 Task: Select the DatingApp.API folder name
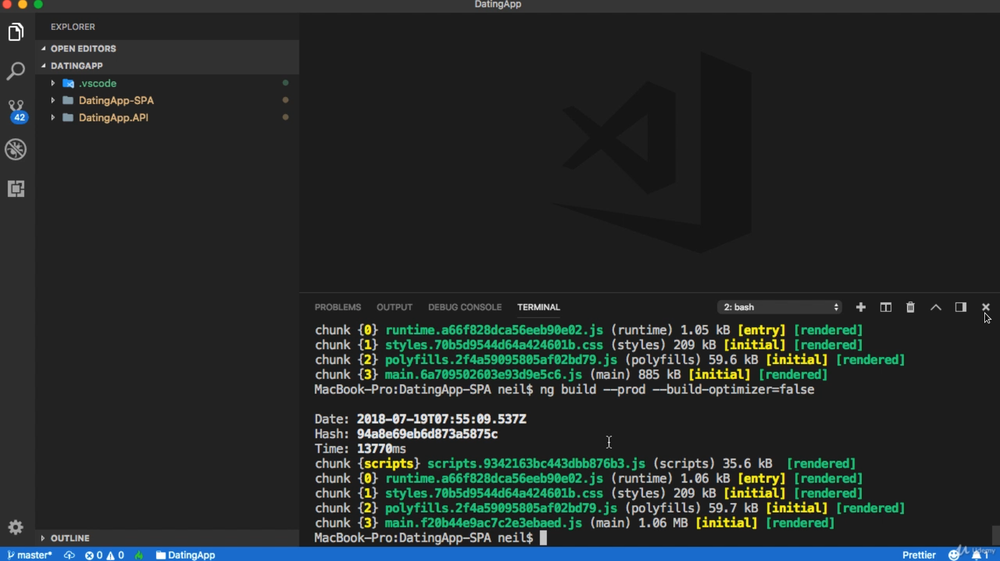pos(114,118)
